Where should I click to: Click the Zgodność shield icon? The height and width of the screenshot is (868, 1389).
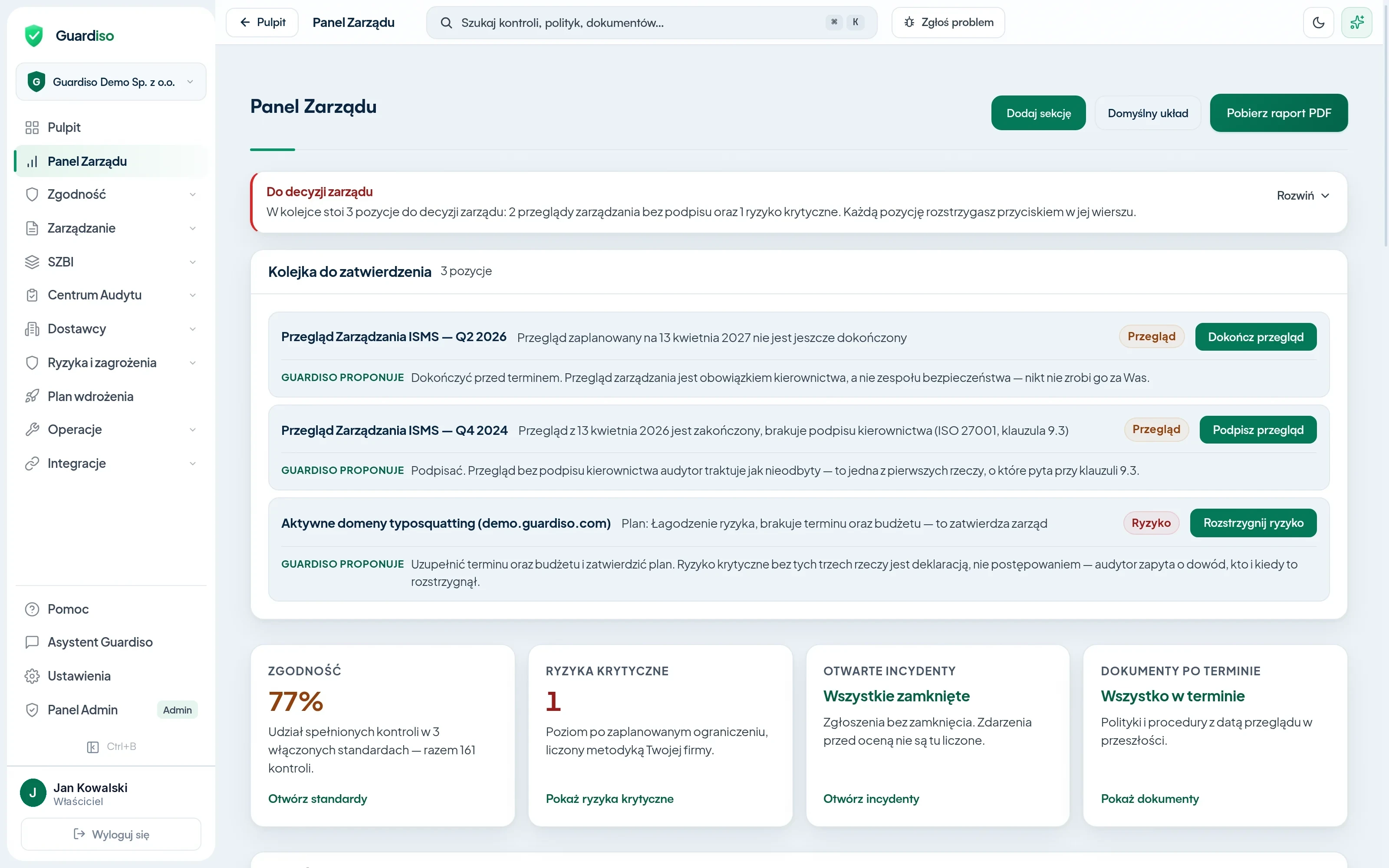pos(32,194)
